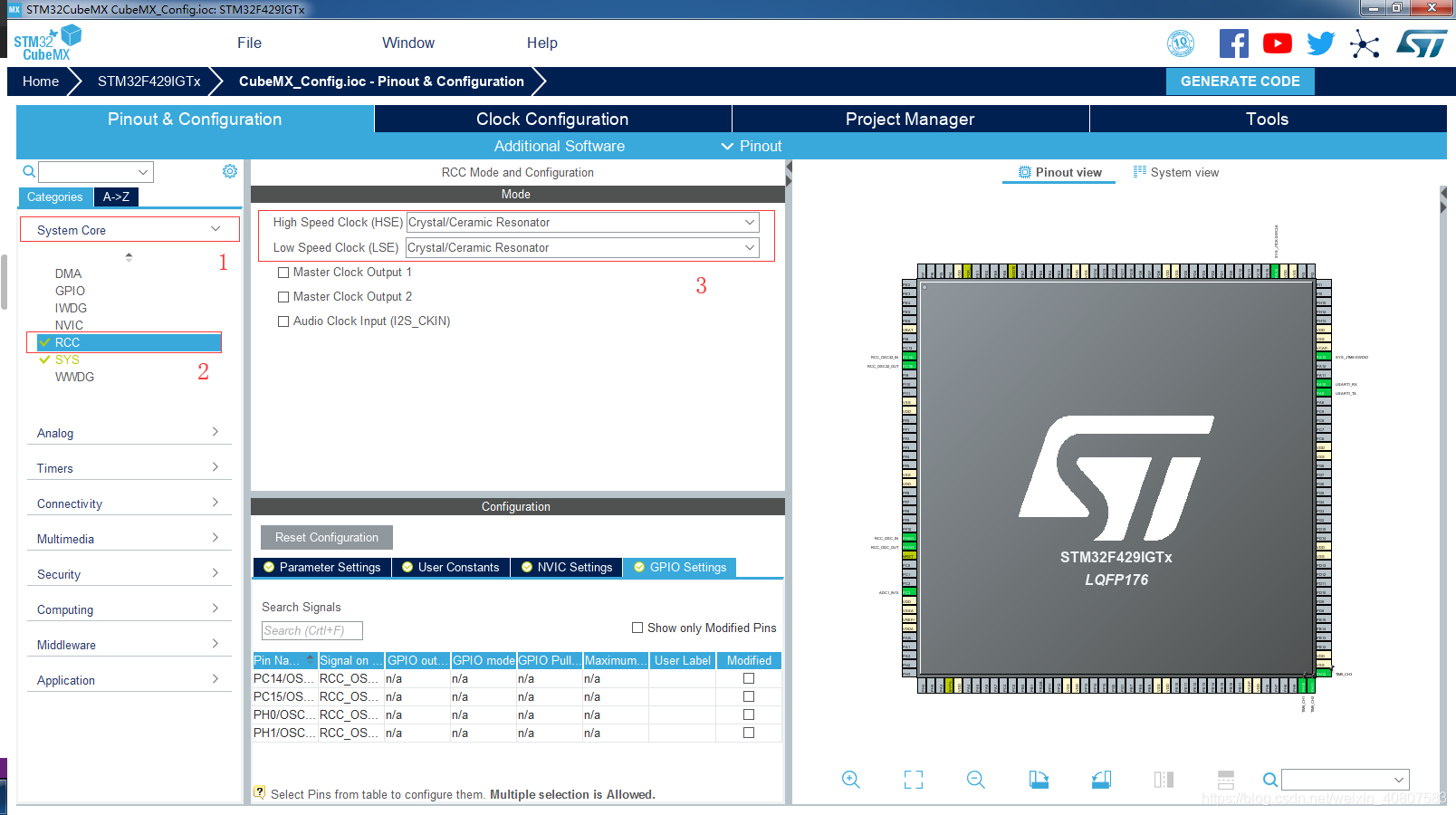This screenshot has width=1456, height=815.
Task: Toggle the split vertical view icon
Action: 1164,780
